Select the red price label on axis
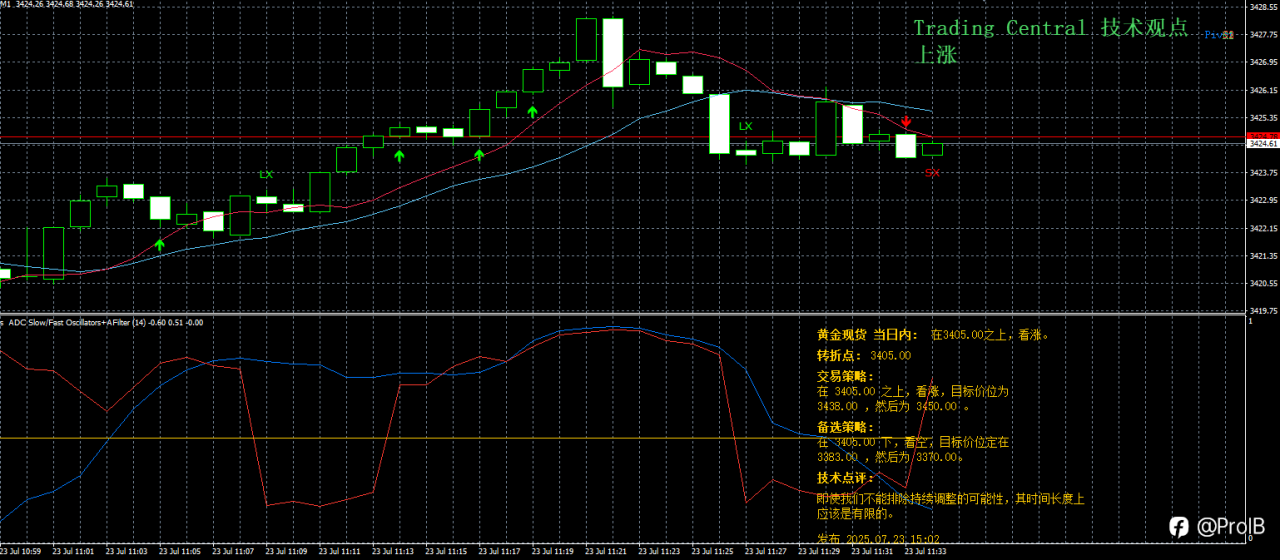Screen dimensions: 1280x560 pyautogui.click(x=1262, y=135)
